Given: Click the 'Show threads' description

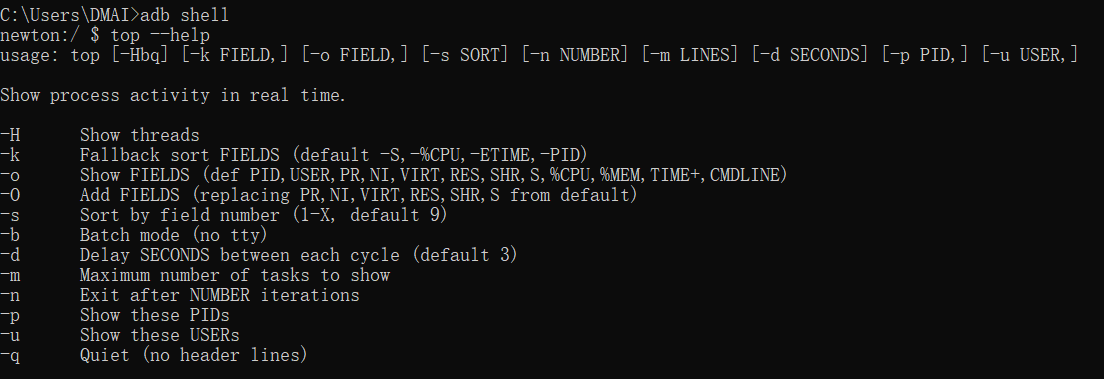Looking at the screenshot, I should click(x=139, y=135).
